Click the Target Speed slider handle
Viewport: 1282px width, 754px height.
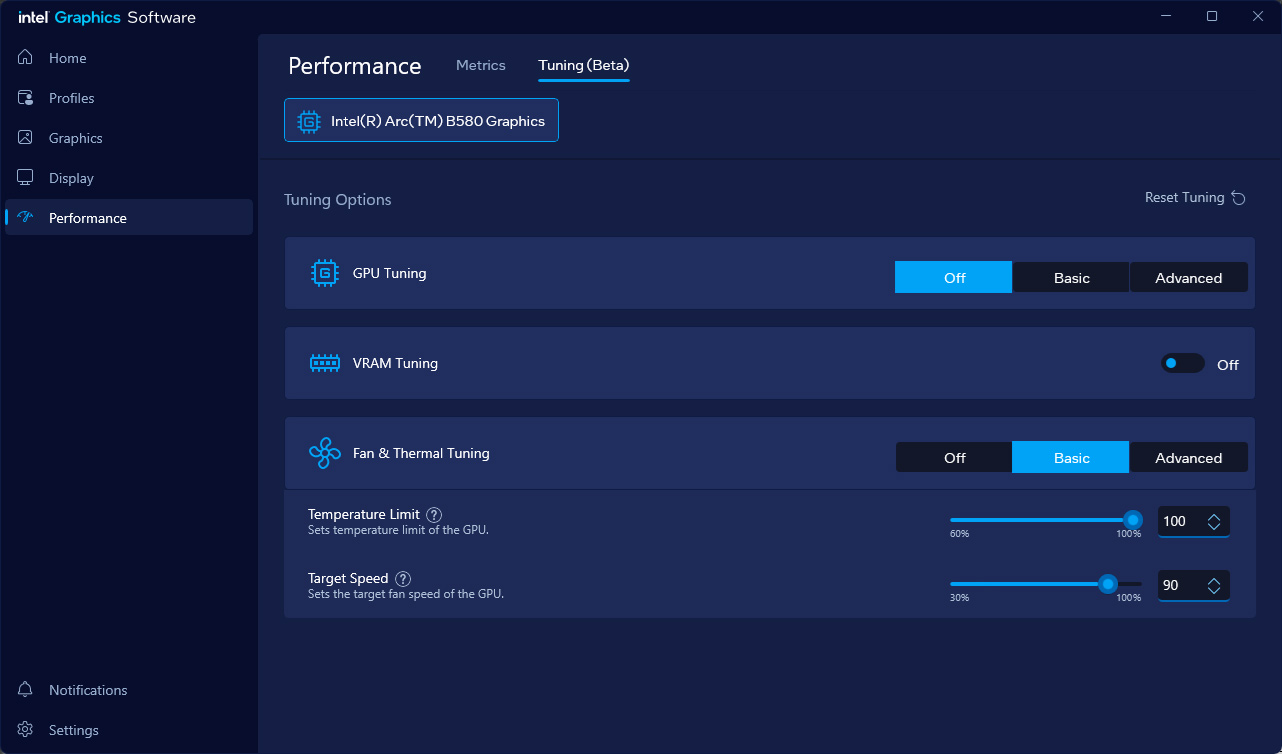pyautogui.click(x=1107, y=584)
